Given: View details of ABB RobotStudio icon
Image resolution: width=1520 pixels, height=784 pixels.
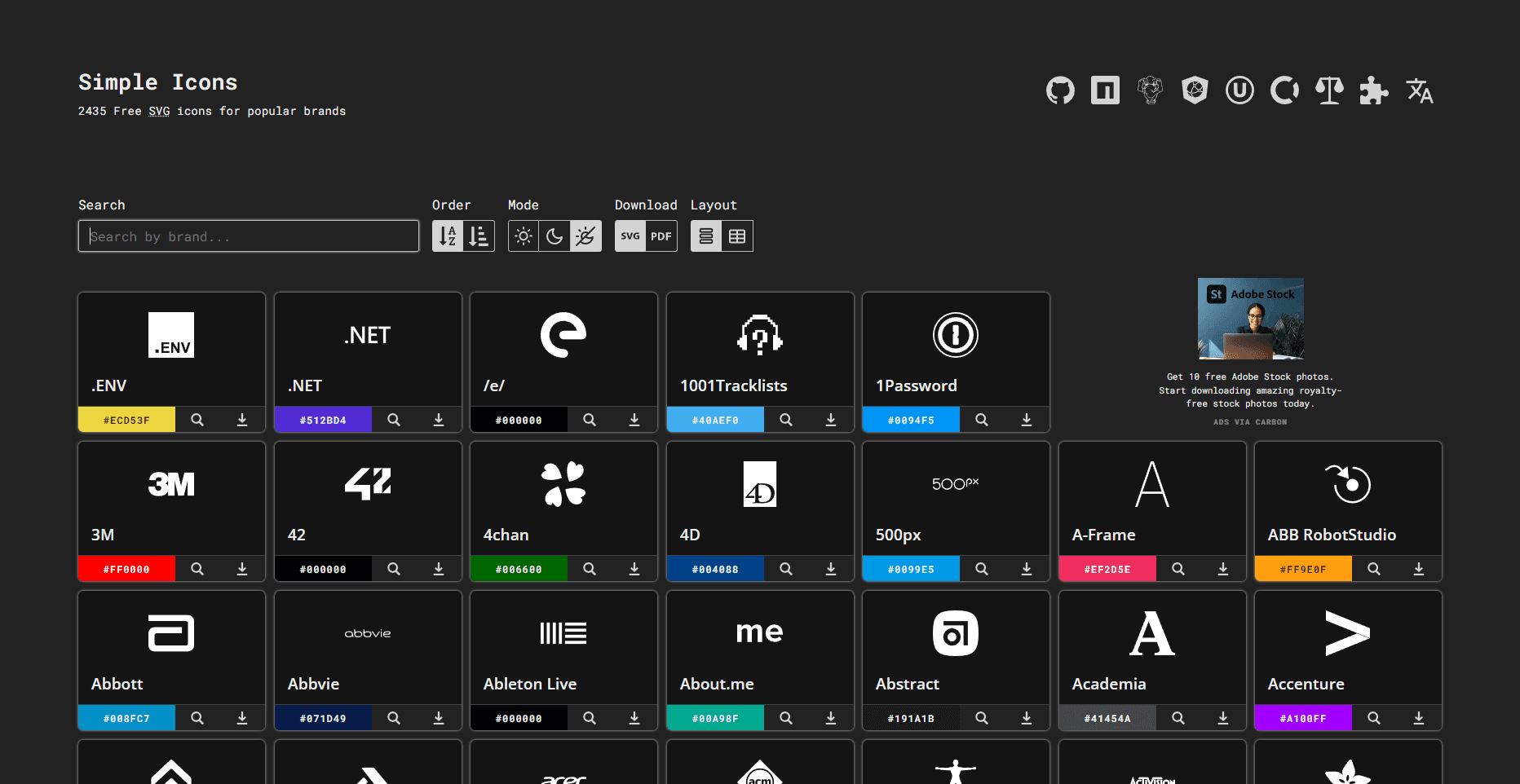Looking at the screenshot, I should click(x=1374, y=569).
